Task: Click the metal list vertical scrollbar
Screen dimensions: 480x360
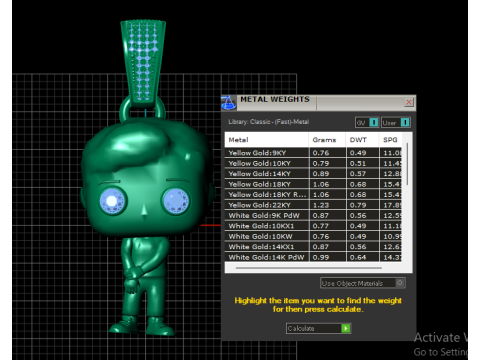Action: coord(407,164)
